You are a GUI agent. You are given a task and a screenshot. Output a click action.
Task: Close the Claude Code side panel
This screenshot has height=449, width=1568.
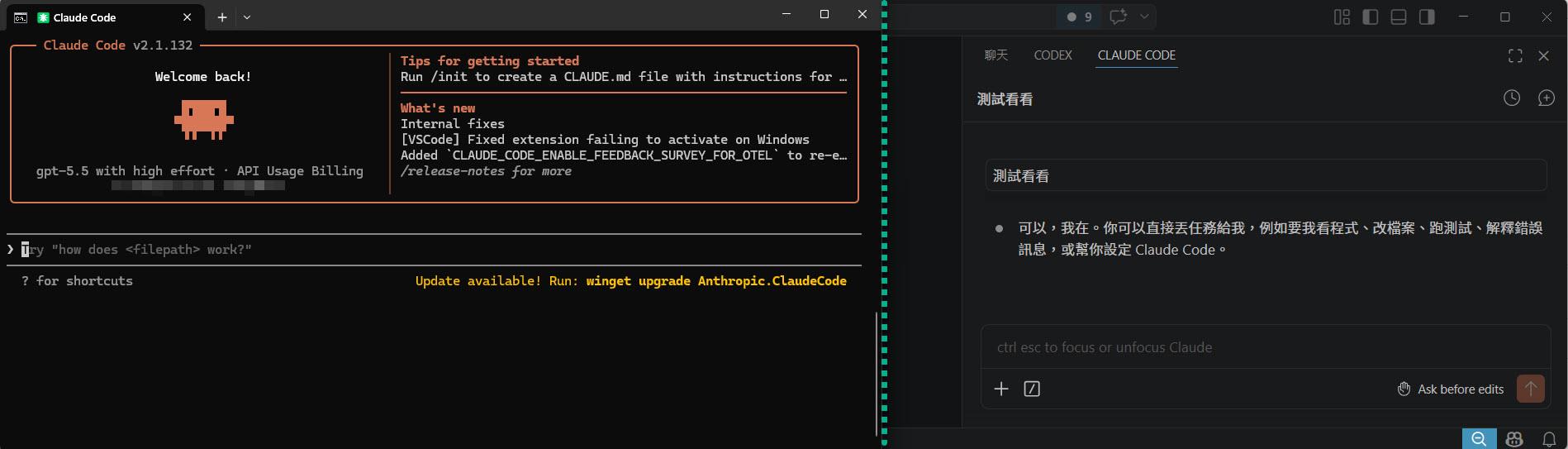pos(1543,55)
